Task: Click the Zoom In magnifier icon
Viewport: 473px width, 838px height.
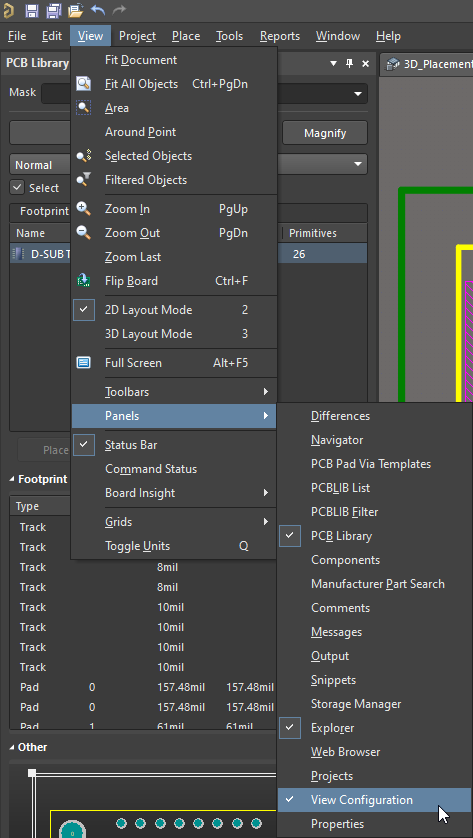Action: pos(83,209)
